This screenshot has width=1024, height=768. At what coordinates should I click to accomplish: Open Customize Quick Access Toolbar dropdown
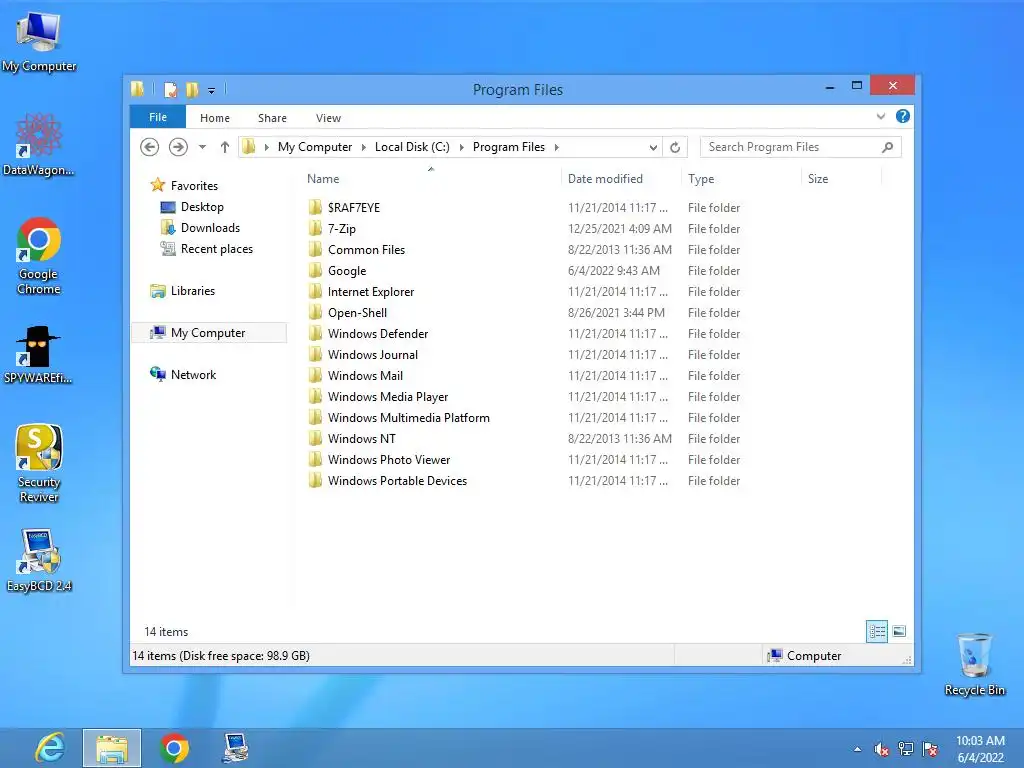212,91
